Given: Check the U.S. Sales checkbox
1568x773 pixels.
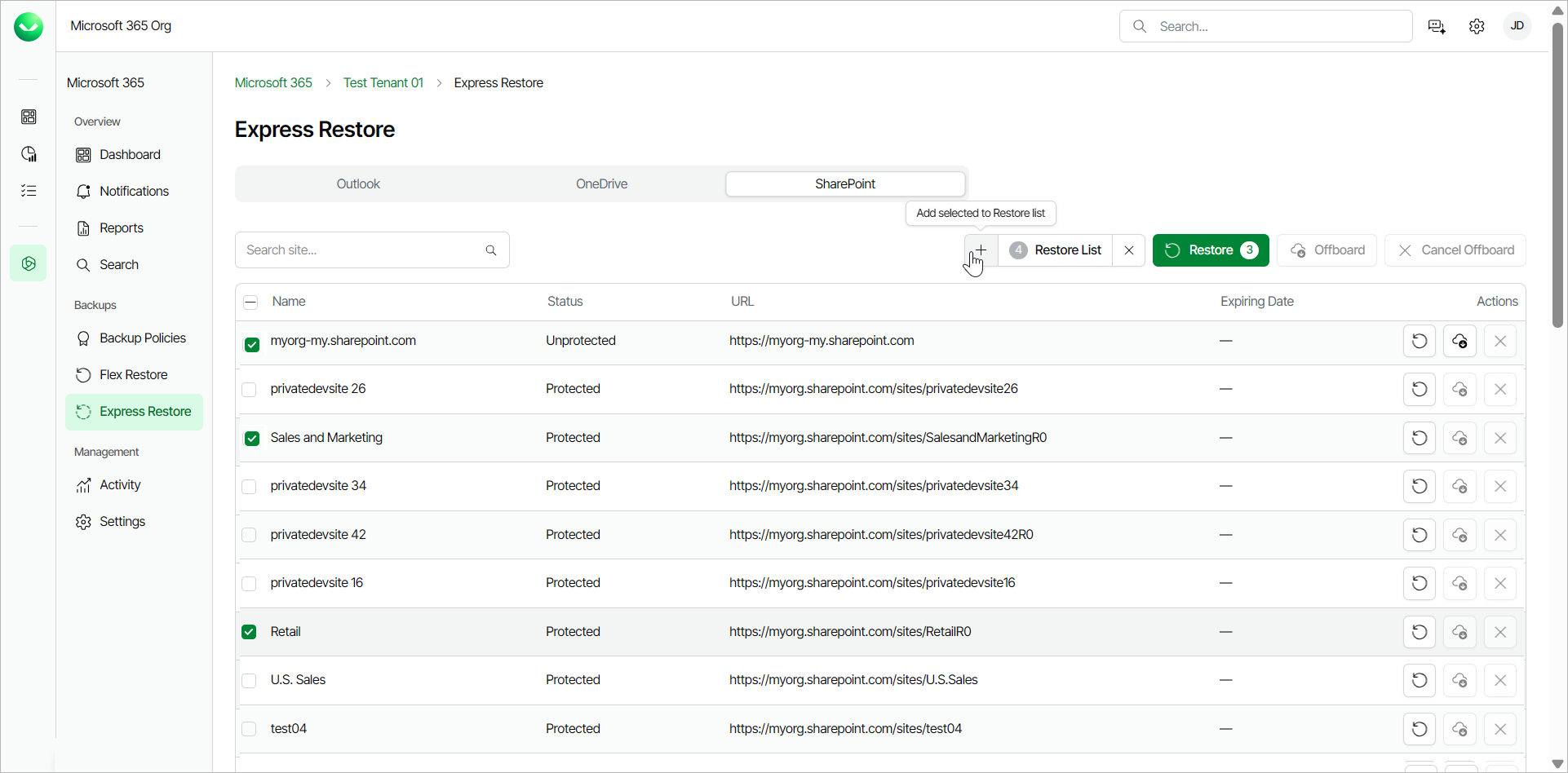Looking at the screenshot, I should point(249,681).
